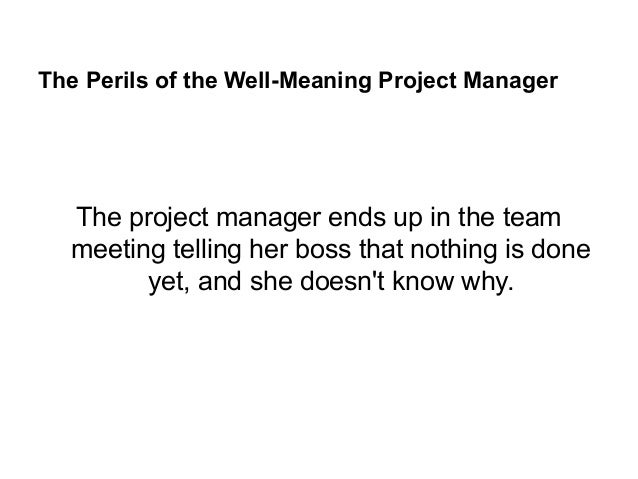Click 'Well-Meaning' in the slide title
Image resolution: width=638 pixels, height=479 pixels.
pyautogui.click(x=298, y=81)
